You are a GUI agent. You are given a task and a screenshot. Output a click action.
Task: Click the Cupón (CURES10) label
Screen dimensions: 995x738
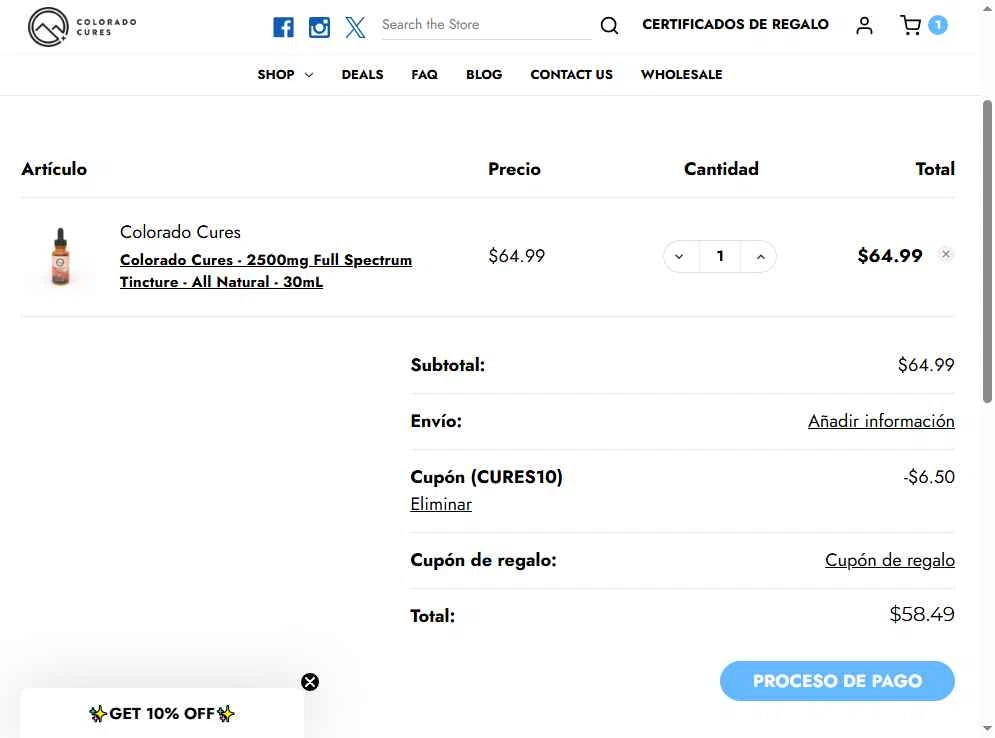pyautogui.click(x=486, y=477)
